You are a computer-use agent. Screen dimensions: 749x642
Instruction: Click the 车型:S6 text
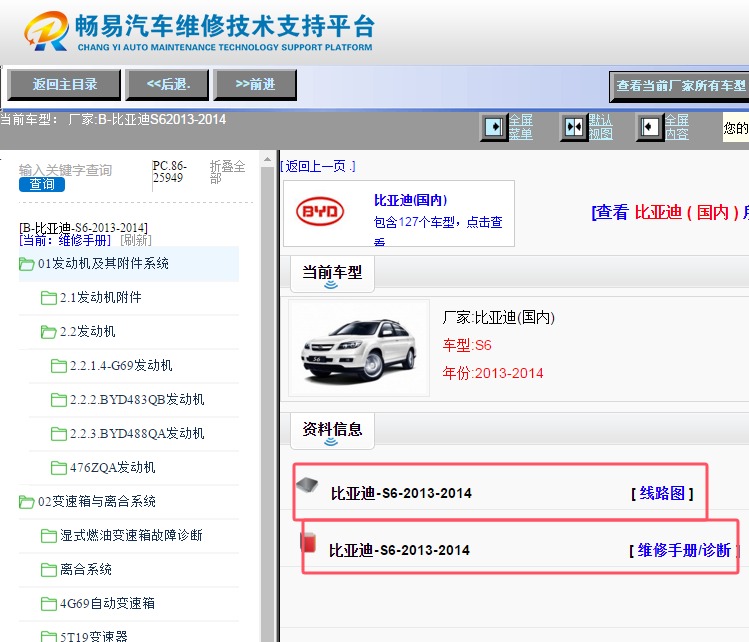467,345
